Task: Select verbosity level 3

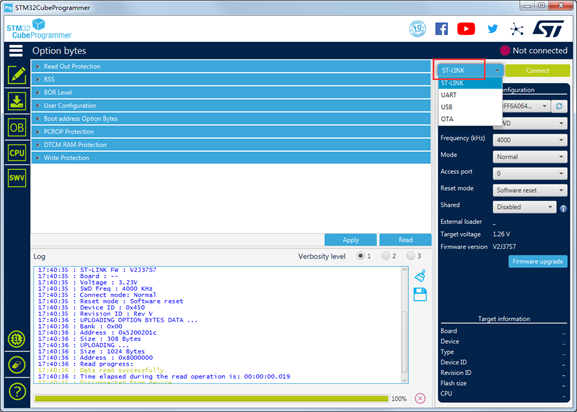Action: (410, 256)
